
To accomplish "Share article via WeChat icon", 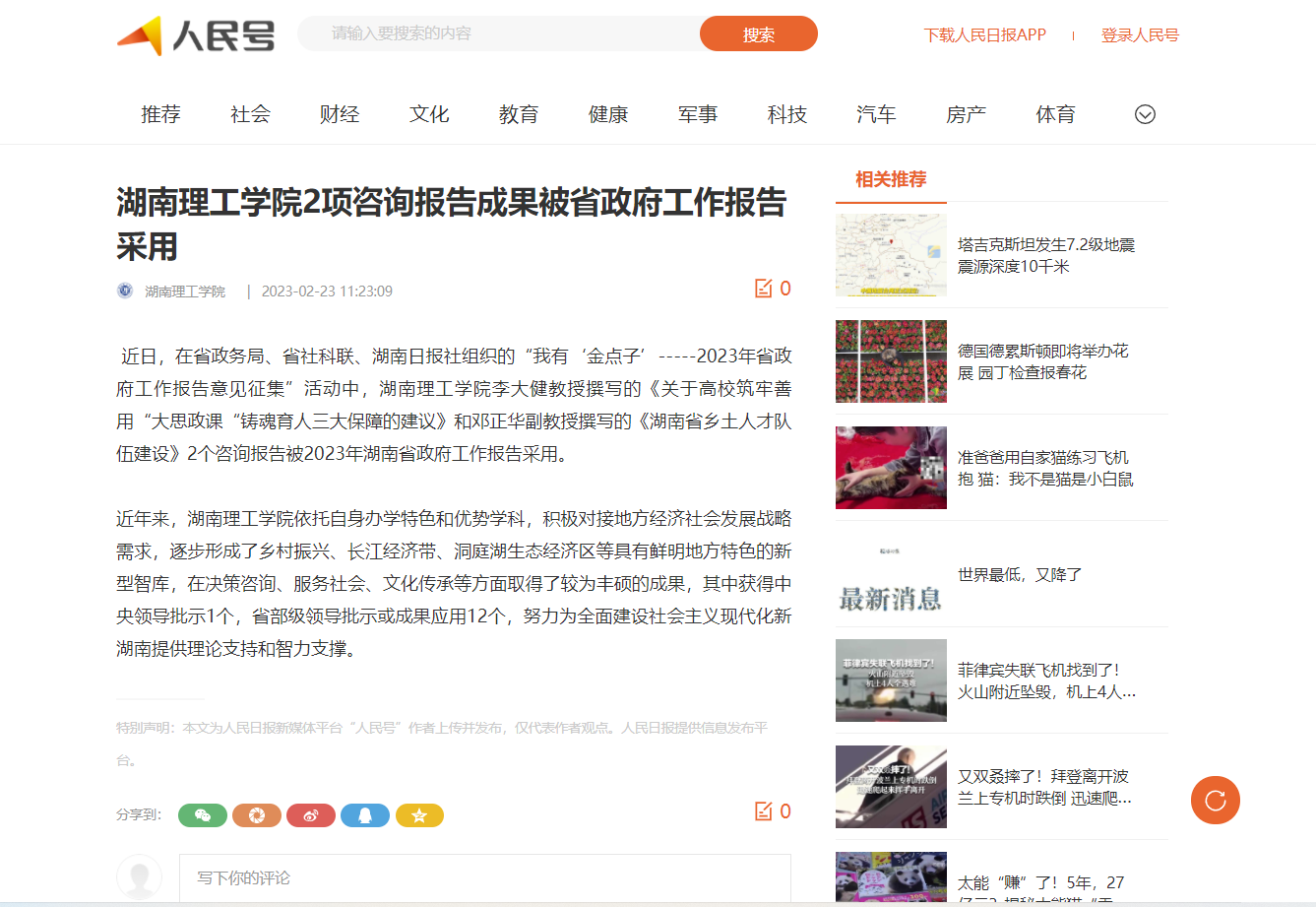I will [203, 815].
